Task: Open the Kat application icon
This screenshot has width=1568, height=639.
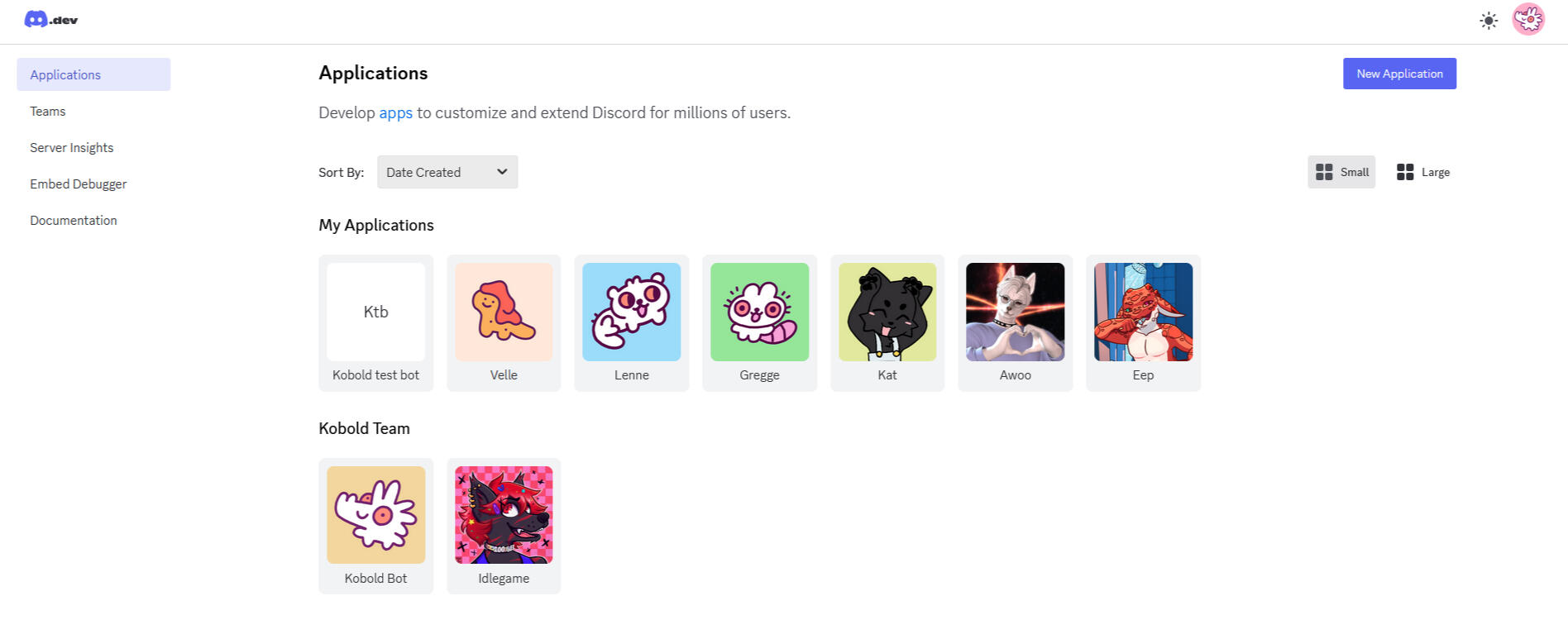Action: tap(887, 312)
